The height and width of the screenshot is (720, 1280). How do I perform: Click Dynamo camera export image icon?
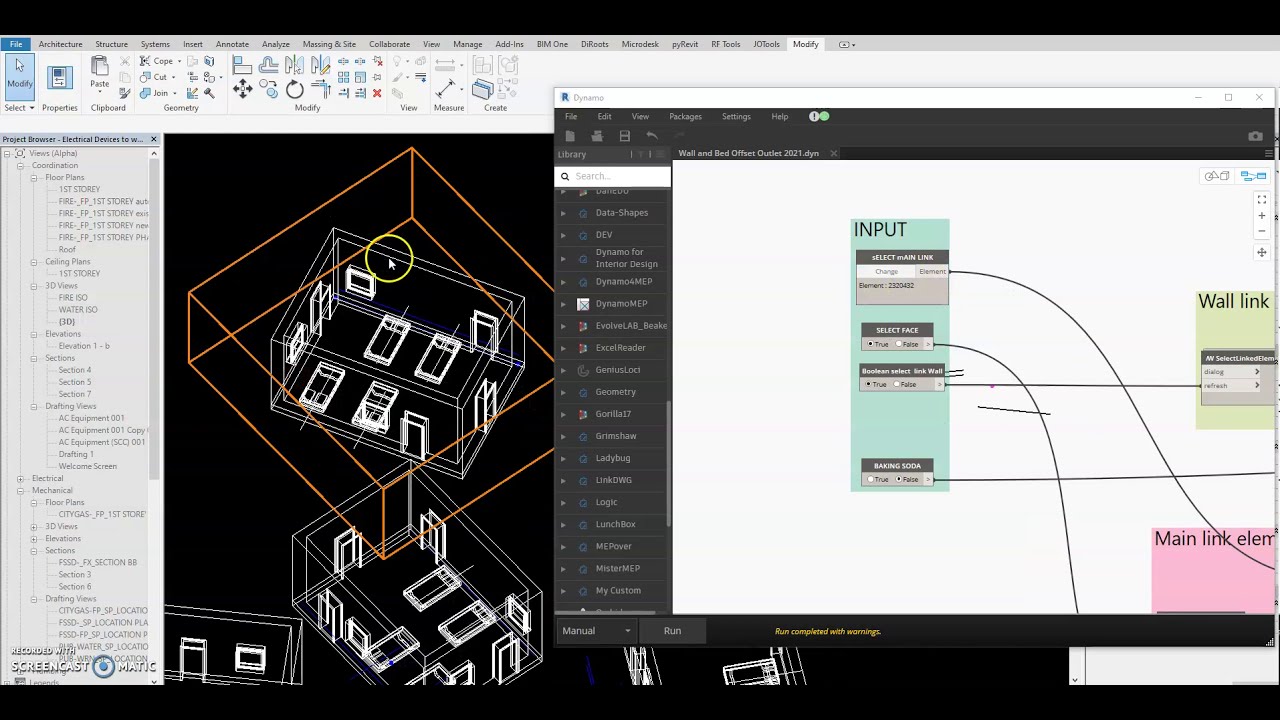1255,136
